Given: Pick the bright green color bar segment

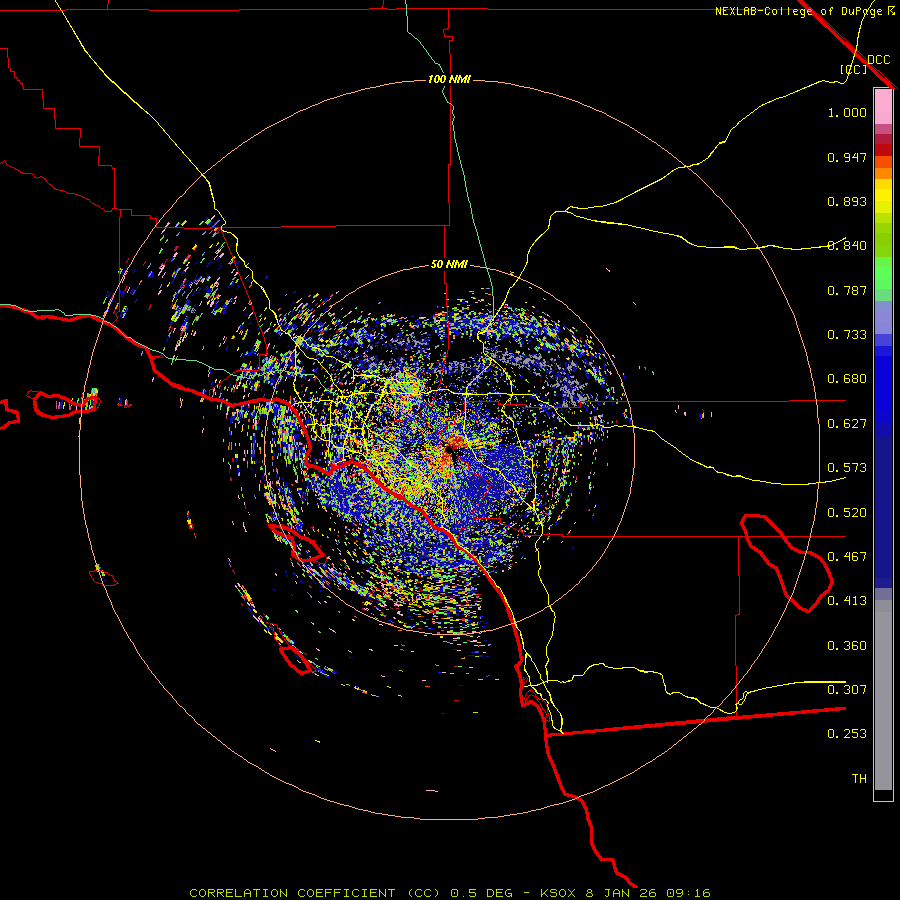Looking at the screenshot, I should (x=883, y=273).
